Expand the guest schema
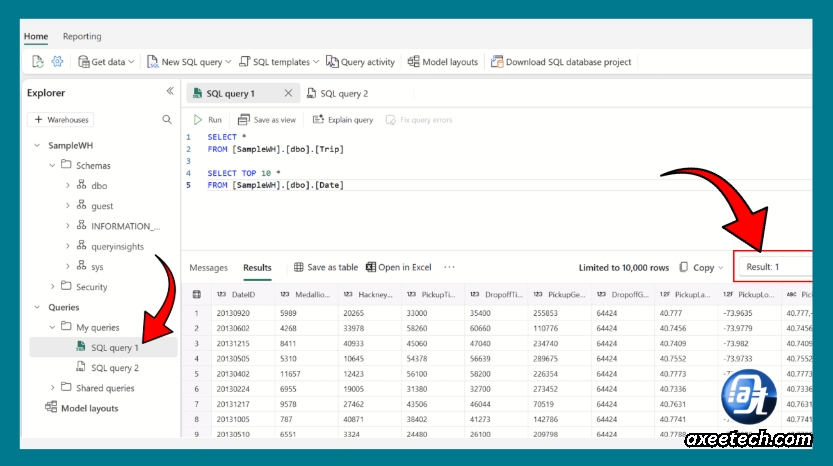The height and width of the screenshot is (466, 833). [x=67, y=206]
